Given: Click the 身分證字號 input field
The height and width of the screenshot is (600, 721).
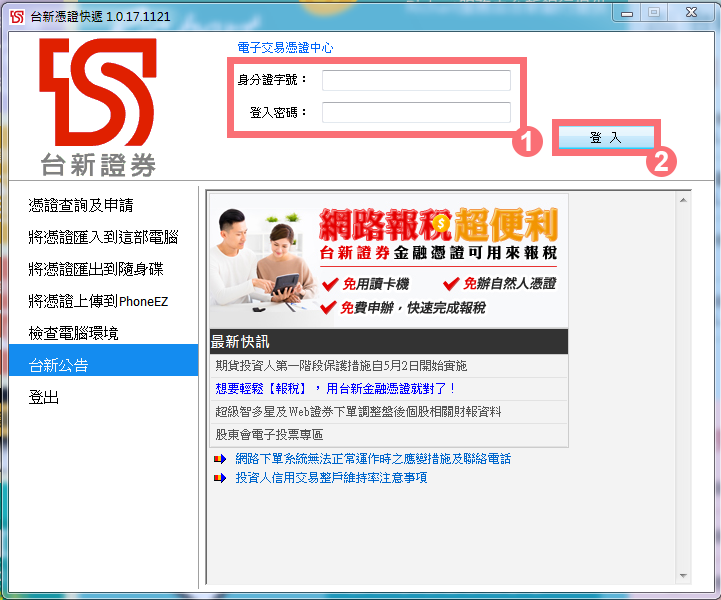Looking at the screenshot, I should pyautogui.click(x=416, y=80).
